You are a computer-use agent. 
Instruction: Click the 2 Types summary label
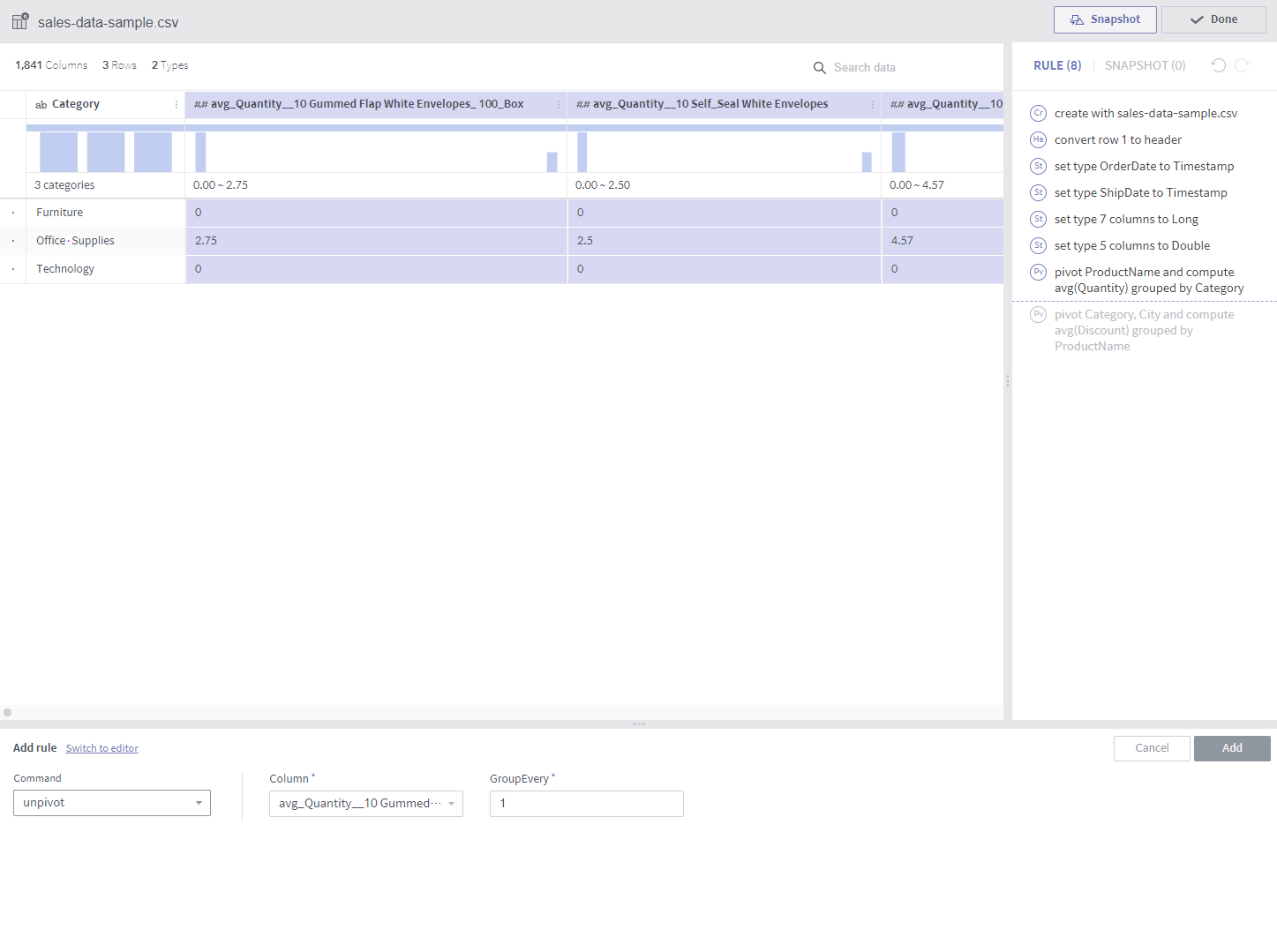(169, 65)
